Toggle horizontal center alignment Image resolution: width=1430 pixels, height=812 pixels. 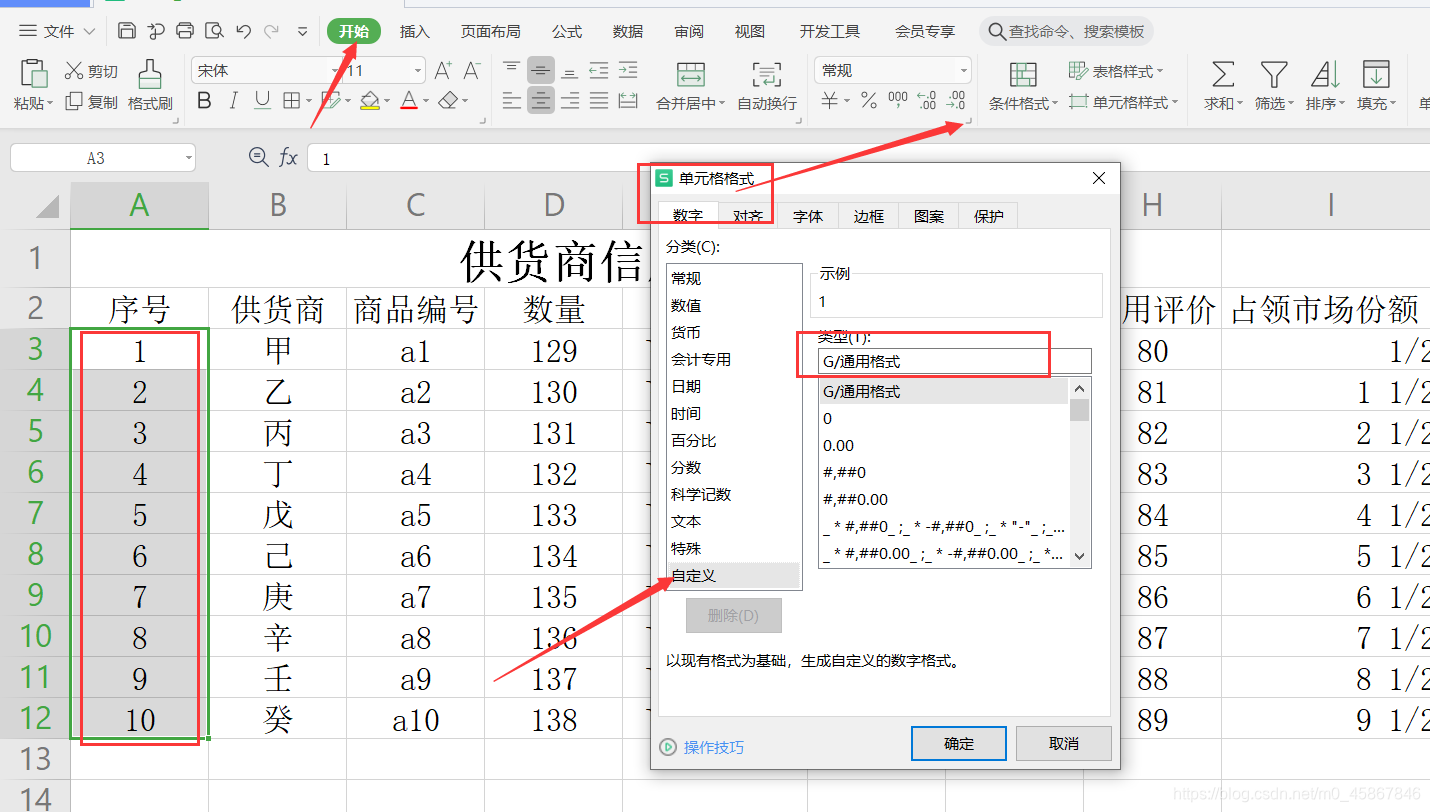[541, 100]
